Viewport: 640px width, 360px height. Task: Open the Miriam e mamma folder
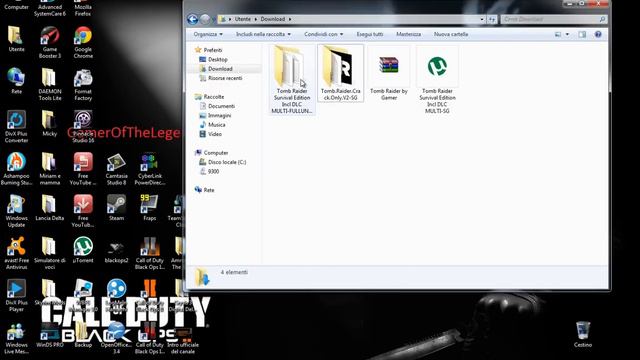pos(50,169)
